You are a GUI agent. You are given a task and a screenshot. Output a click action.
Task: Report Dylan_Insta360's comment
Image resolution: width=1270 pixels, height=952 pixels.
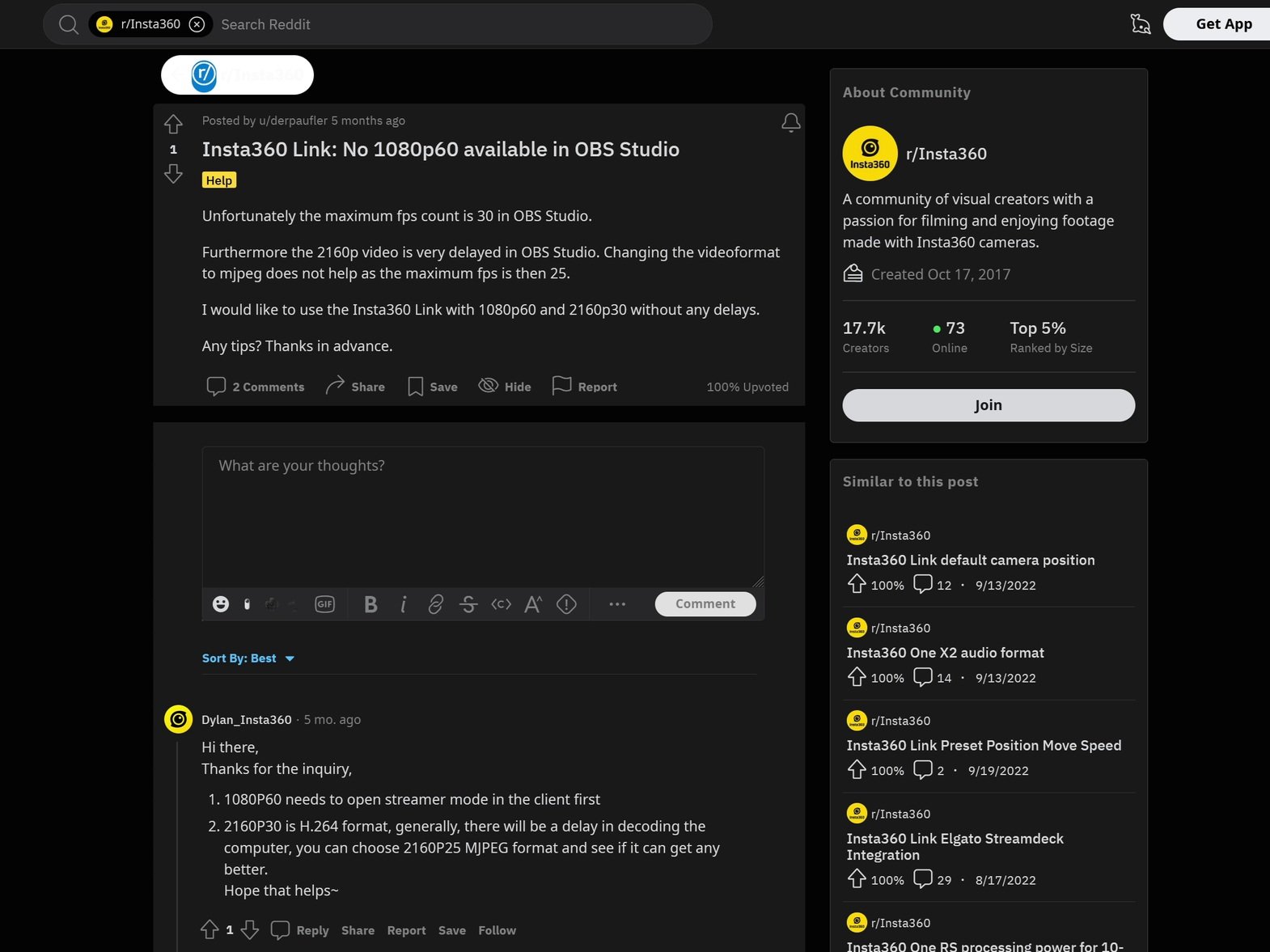point(406,930)
